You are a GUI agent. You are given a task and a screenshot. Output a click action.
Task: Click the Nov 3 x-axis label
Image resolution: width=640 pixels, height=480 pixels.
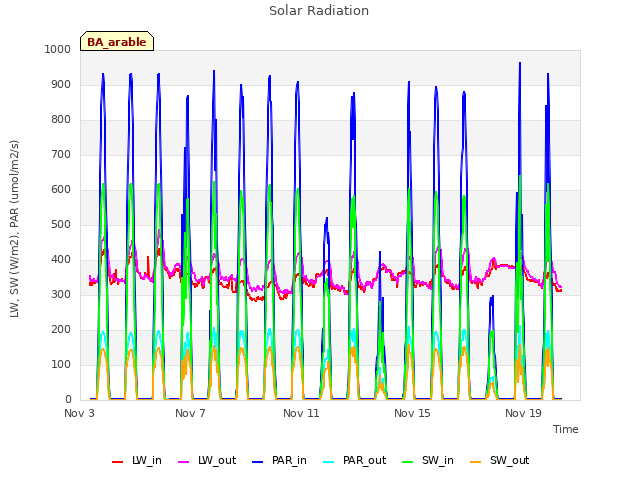tap(79, 413)
